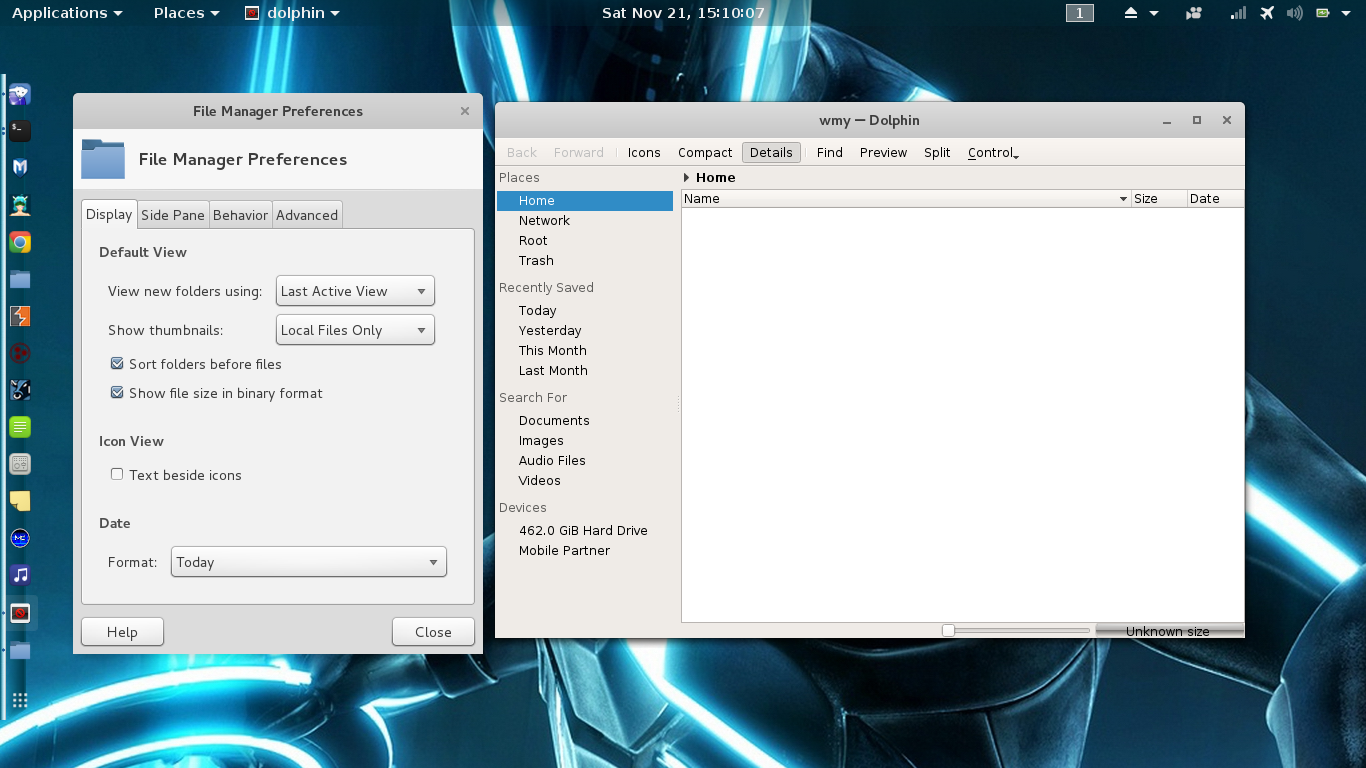Open the green notes app in dock
The height and width of the screenshot is (768, 1366).
(x=20, y=427)
